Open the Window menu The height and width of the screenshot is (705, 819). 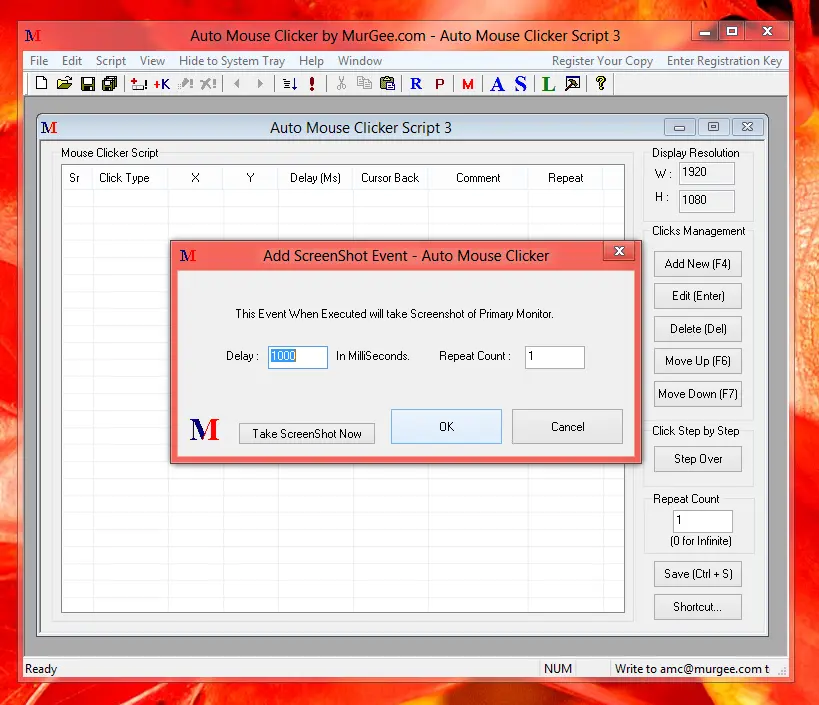[x=360, y=61]
